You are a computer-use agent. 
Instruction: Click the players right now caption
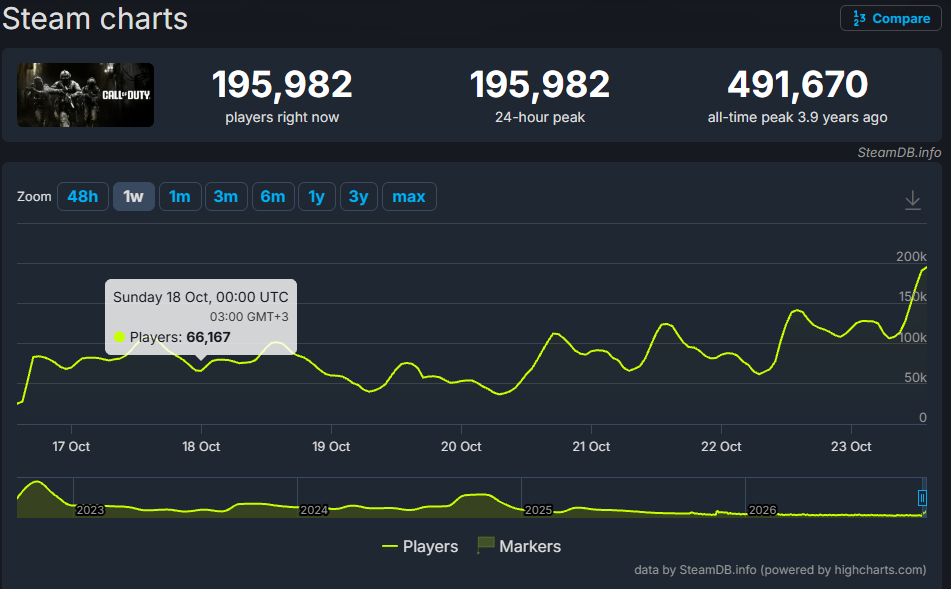282,117
